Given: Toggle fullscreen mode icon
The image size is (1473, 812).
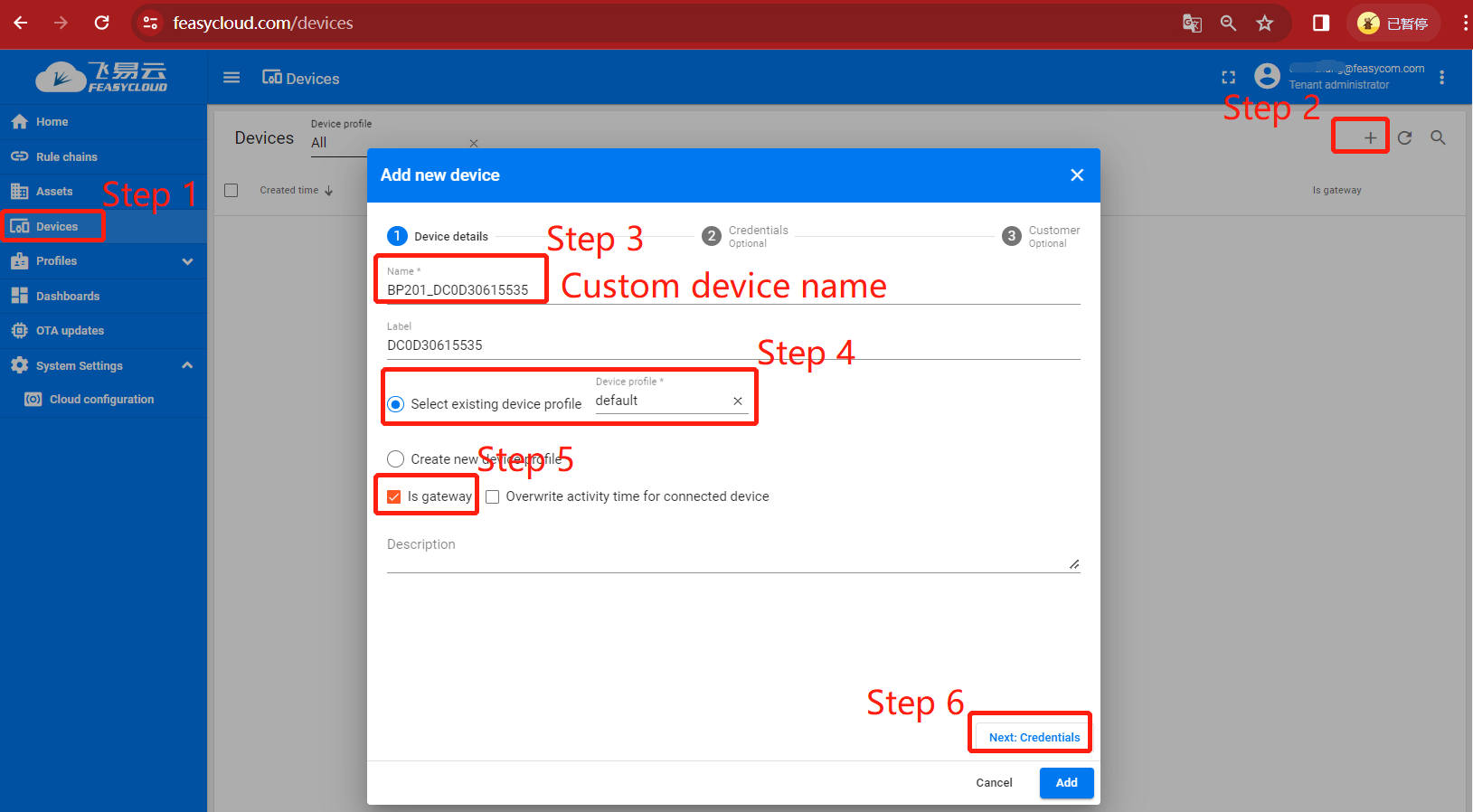Looking at the screenshot, I should tap(1228, 78).
